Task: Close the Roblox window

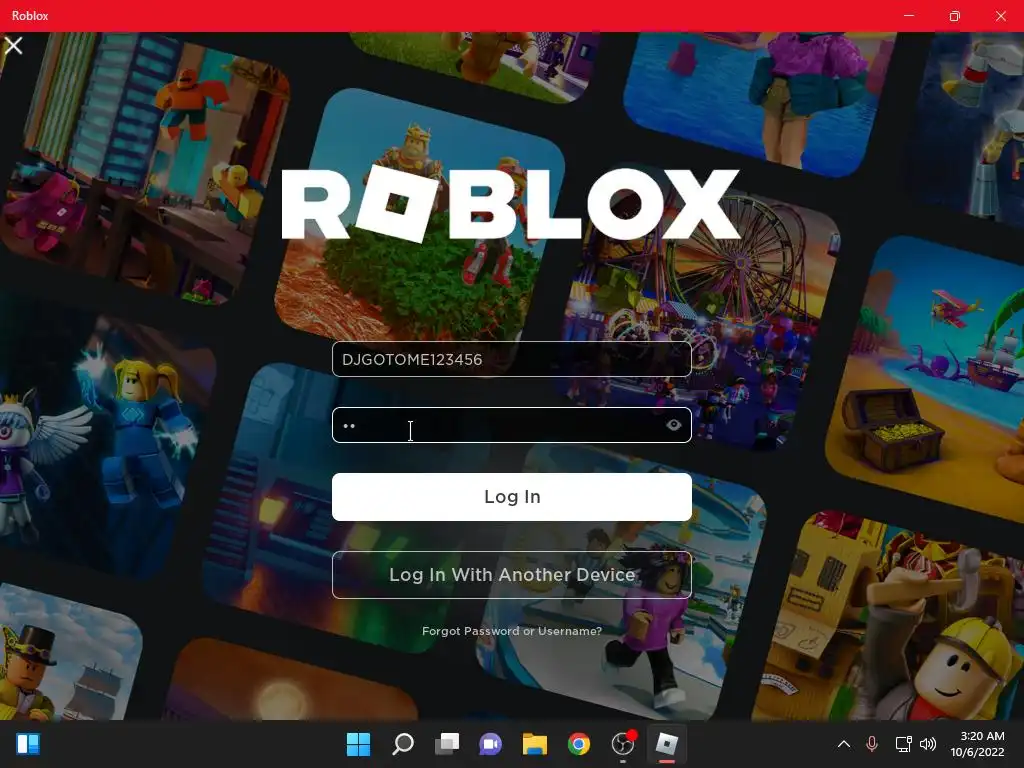Action: [x=1000, y=16]
